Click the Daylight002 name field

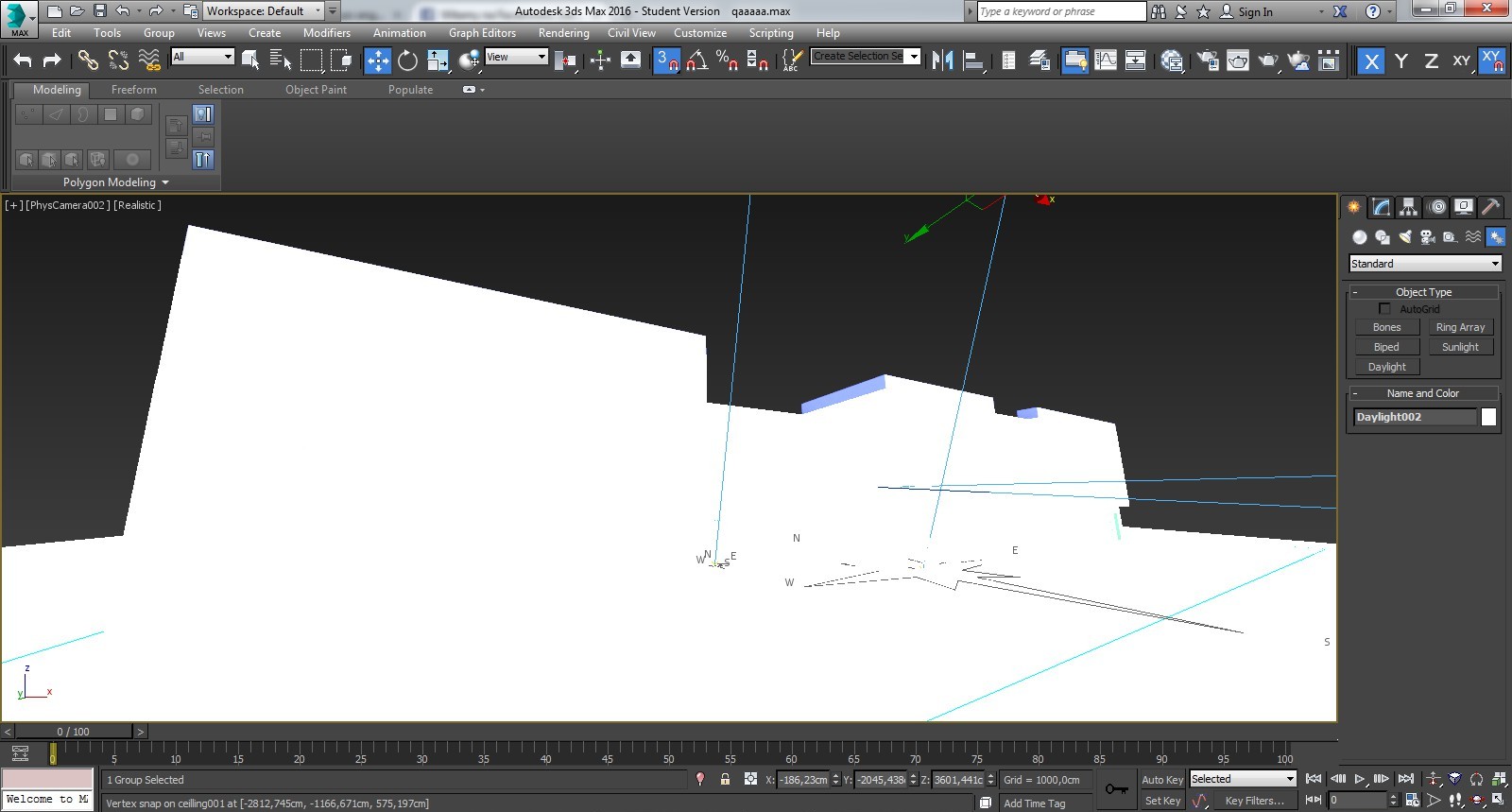pyautogui.click(x=1414, y=417)
